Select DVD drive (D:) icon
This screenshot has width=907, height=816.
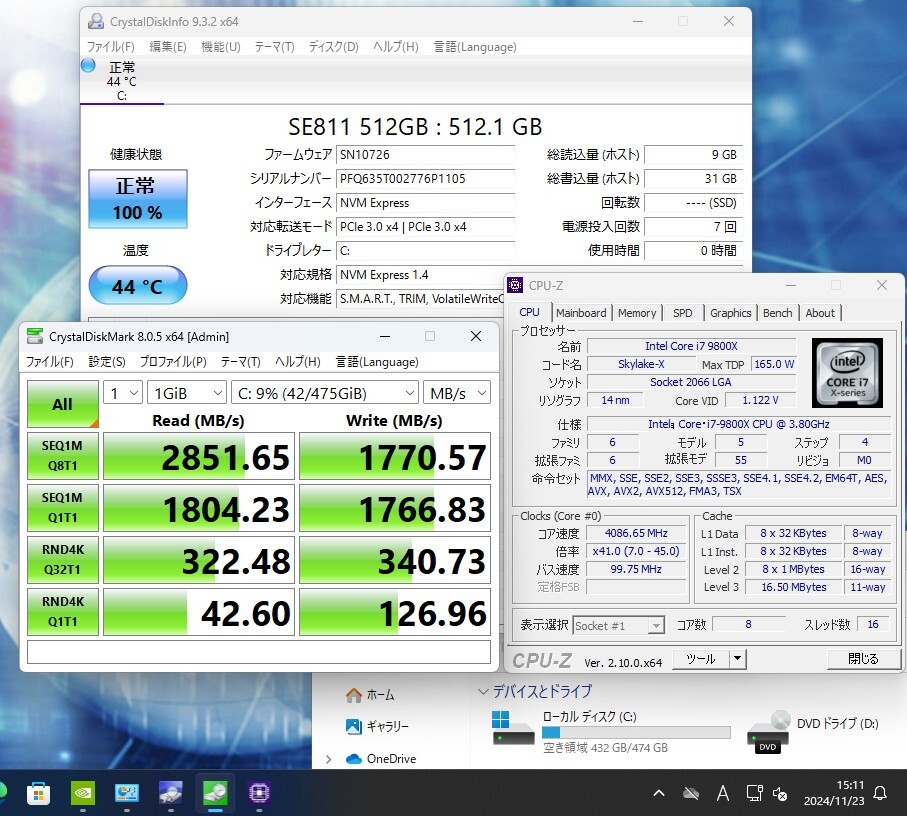[x=769, y=731]
